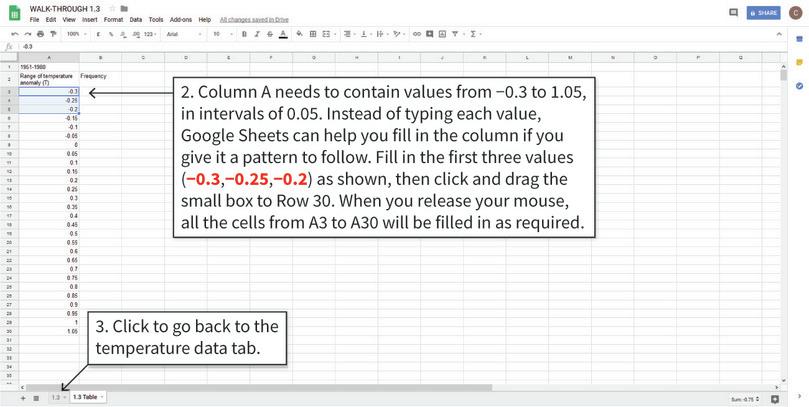The image size is (809, 407).
Task: Open the Calendar side panel icon
Action: point(799,39)
